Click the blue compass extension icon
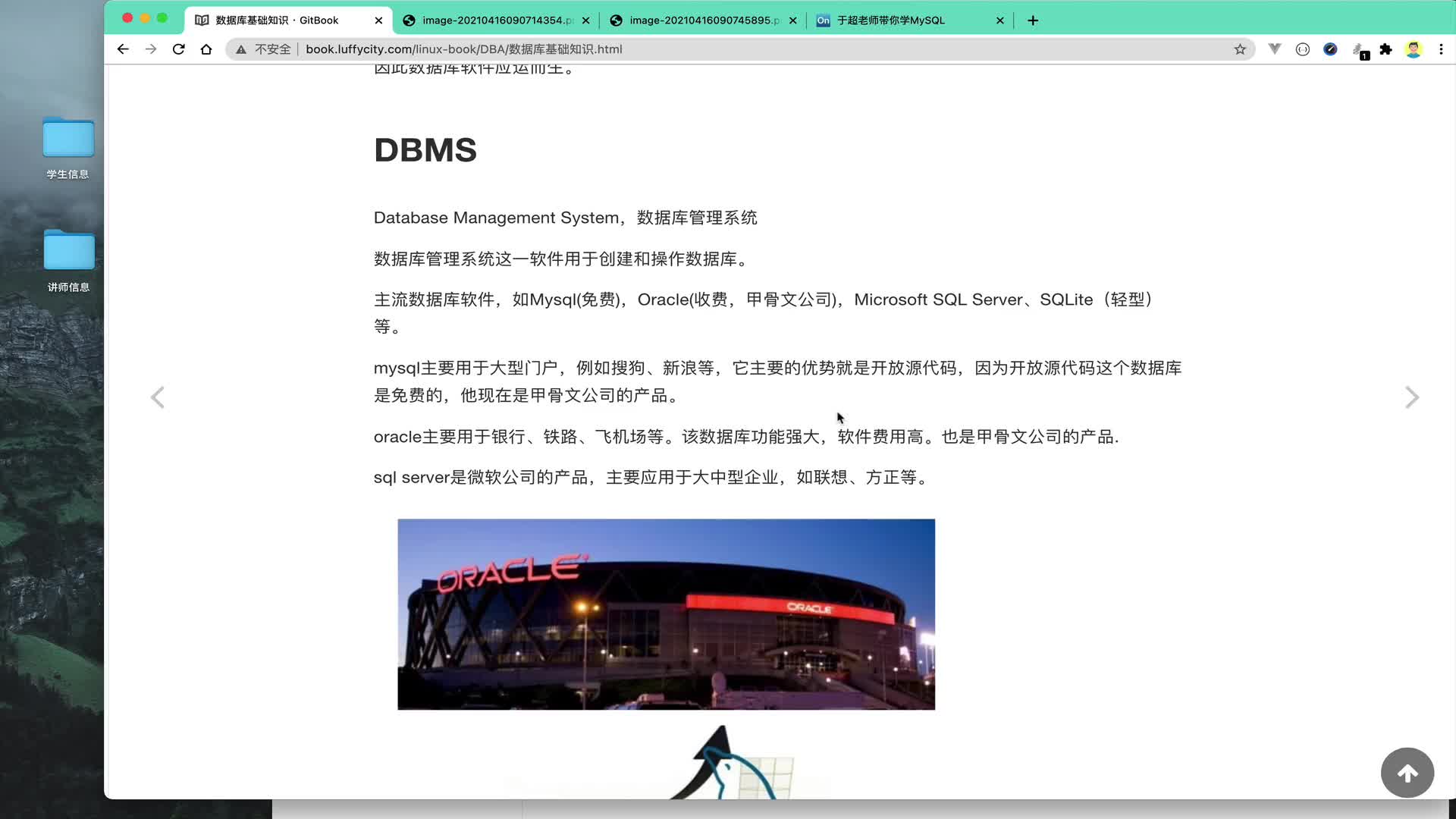This screenshot has height=819, width=1456. click(1330, 49)
